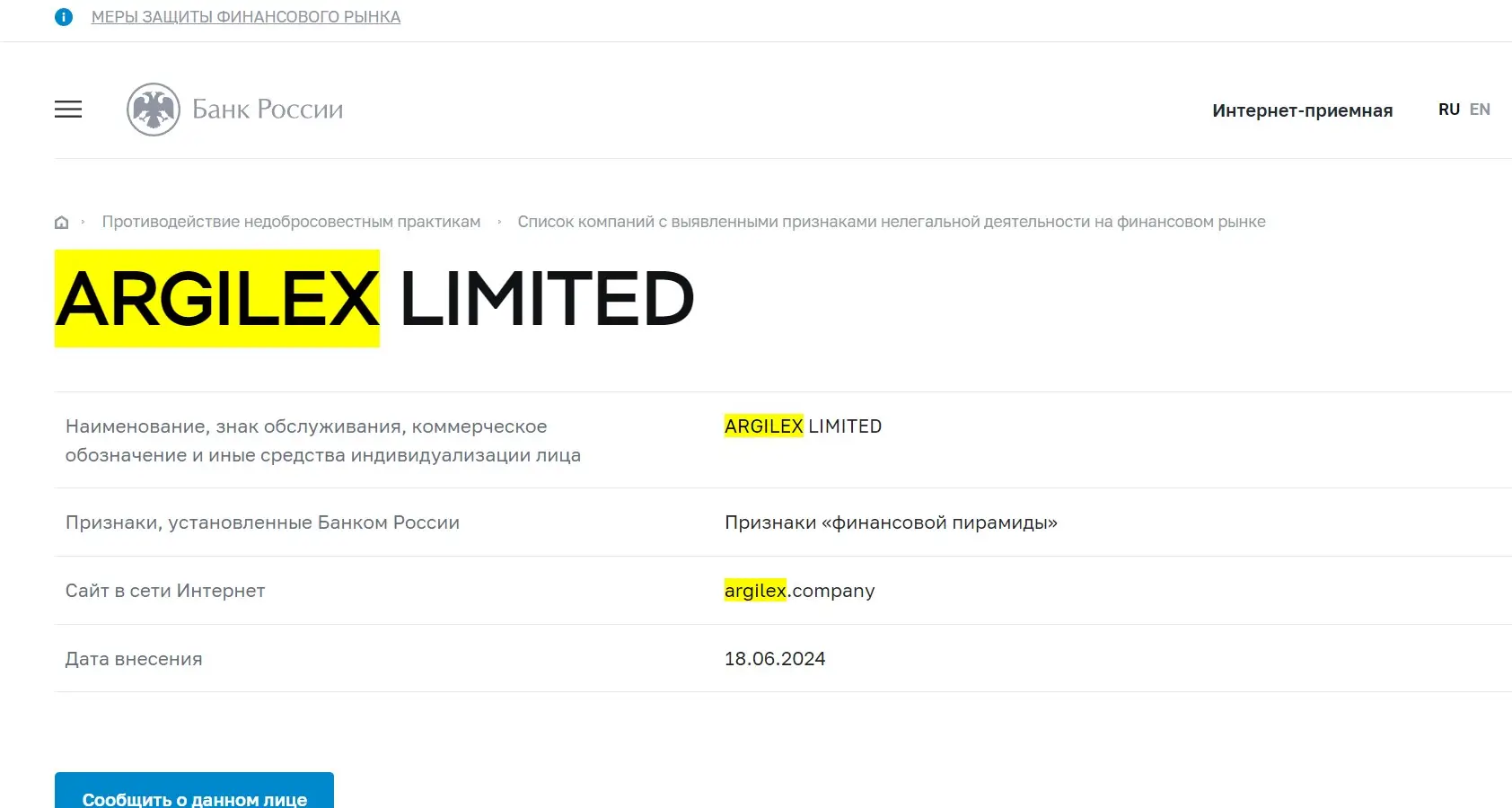Expand the navigation via hamburger button

pos(67,109)
